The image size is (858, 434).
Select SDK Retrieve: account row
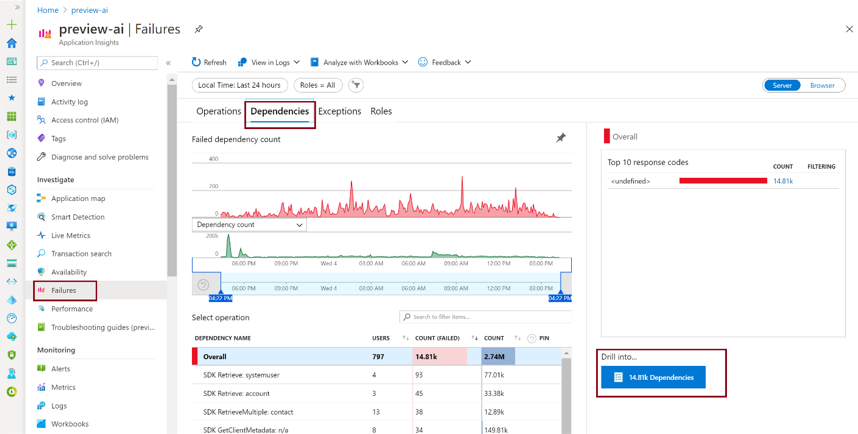[x=376, y=394]
